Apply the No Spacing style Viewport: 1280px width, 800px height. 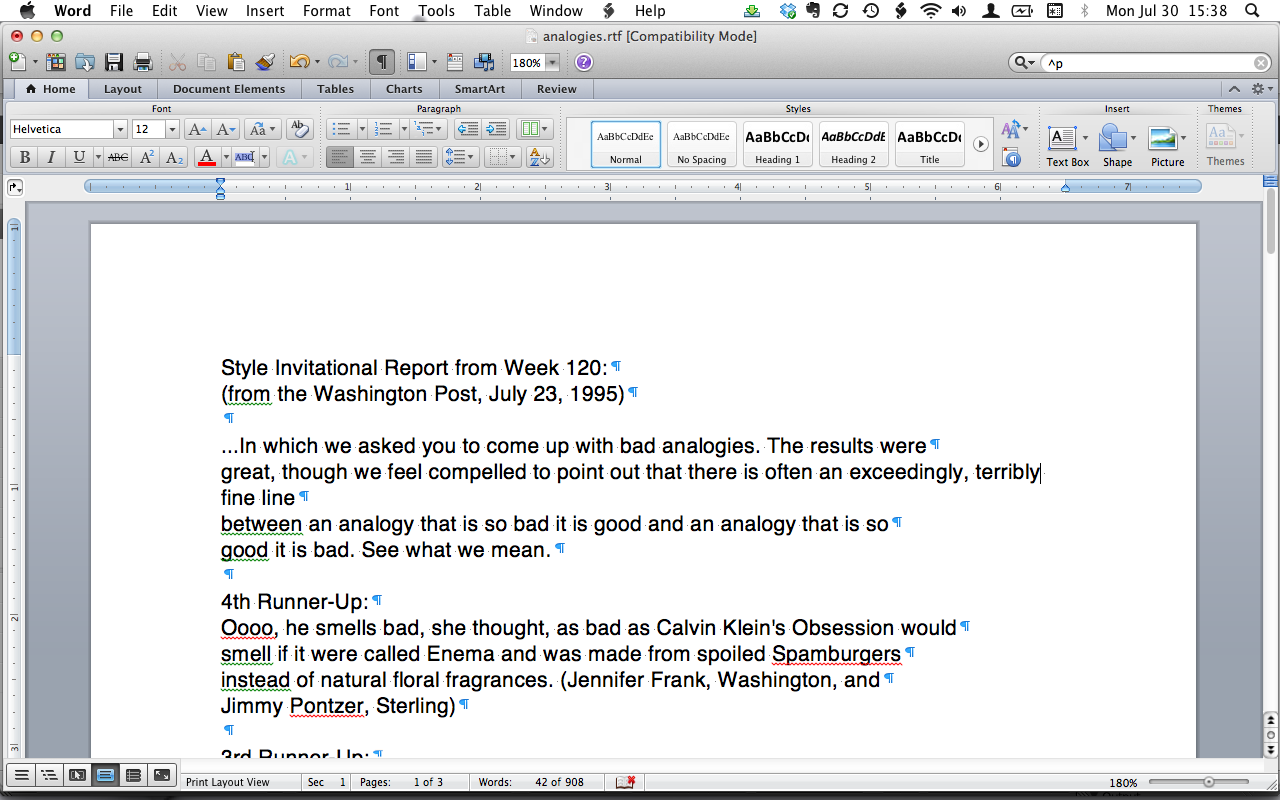tap(701, 144)
